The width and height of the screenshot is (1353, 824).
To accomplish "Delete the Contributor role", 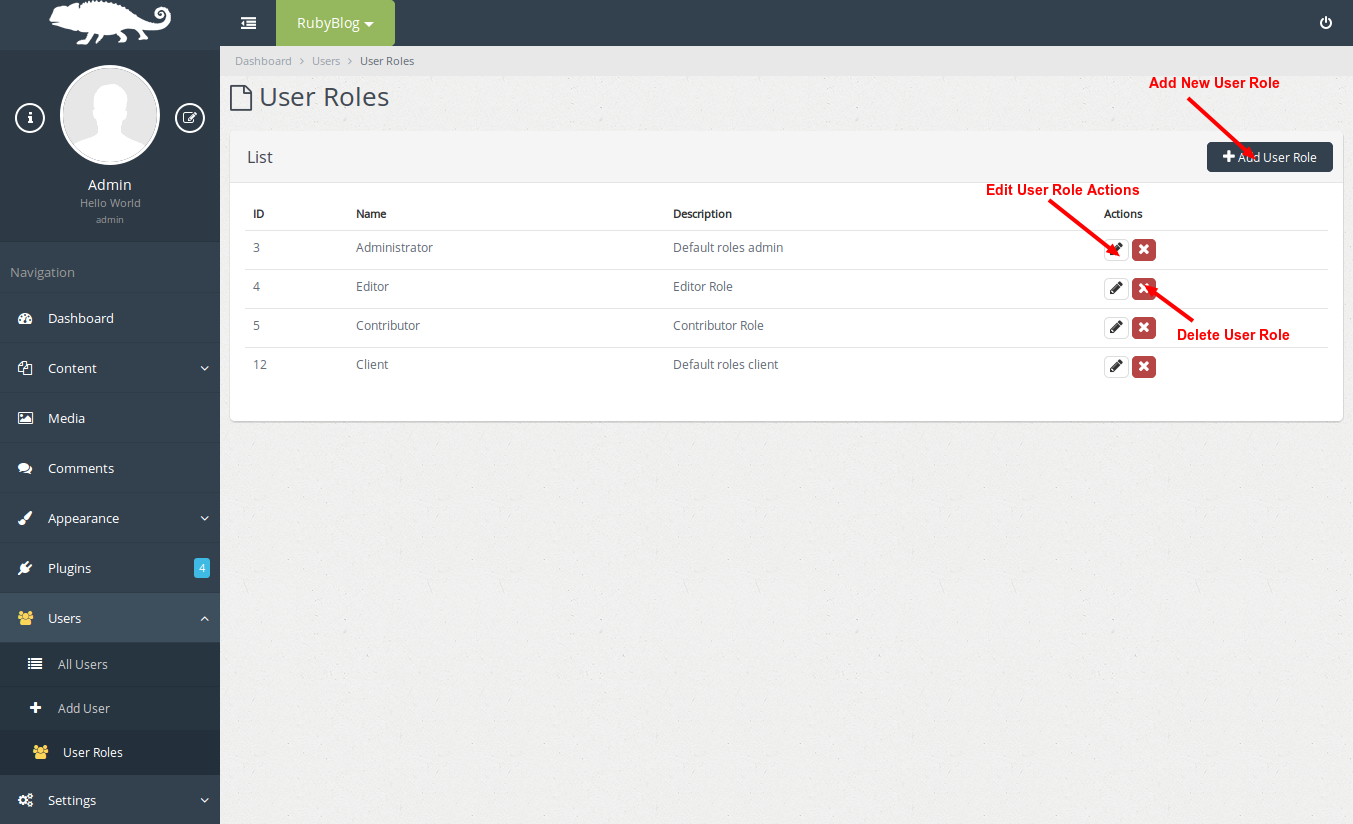I will click(1144, 328).
